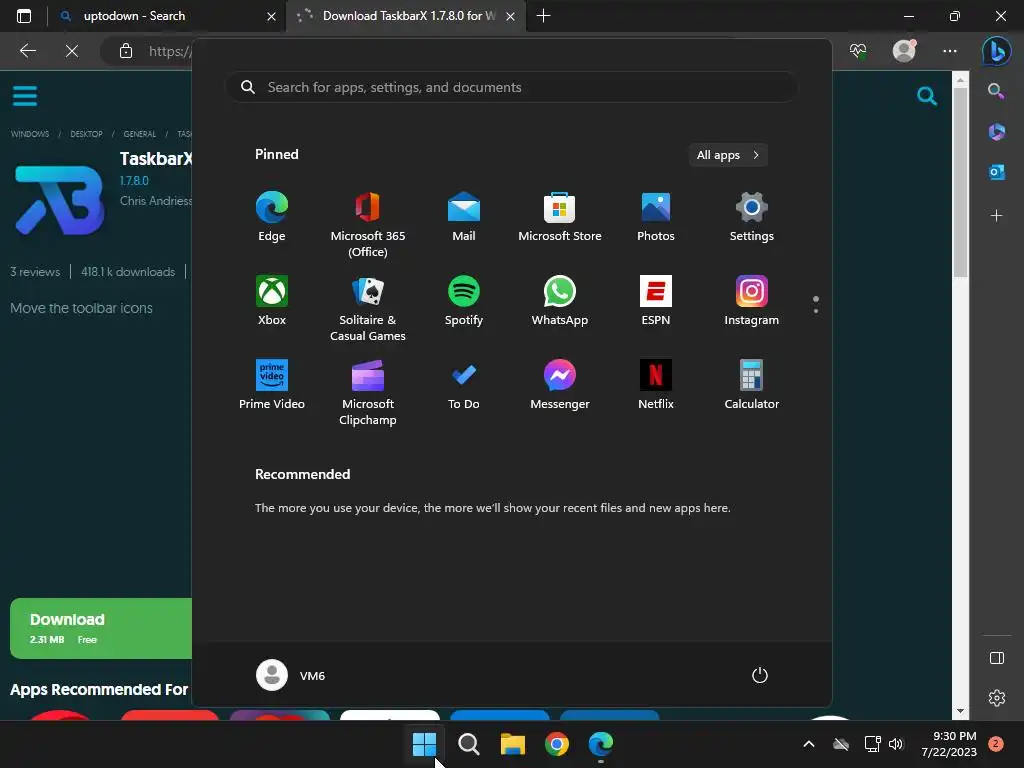Viewport: 1024px width, 768px height.
Task: Open Edge Settings and more menu
Action: pyautogui.click(x=950, y=51)
